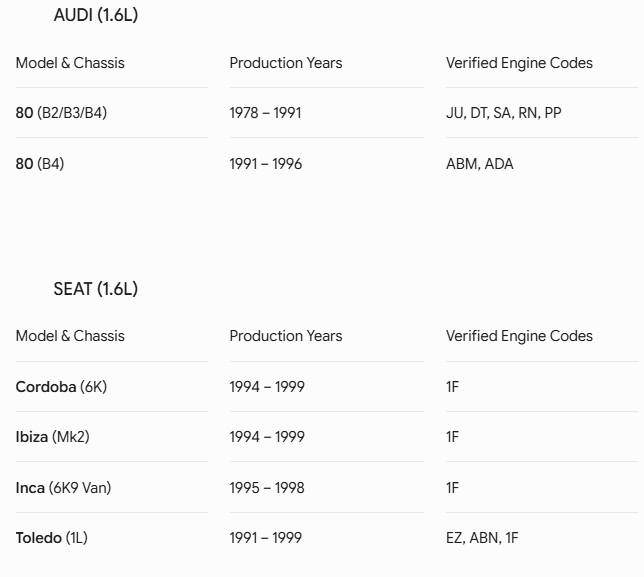This screenshot has width=644, height=577.
Task: Click the EZ, ABN, 1F engine codes cell
Action: (x=482, y=538)
